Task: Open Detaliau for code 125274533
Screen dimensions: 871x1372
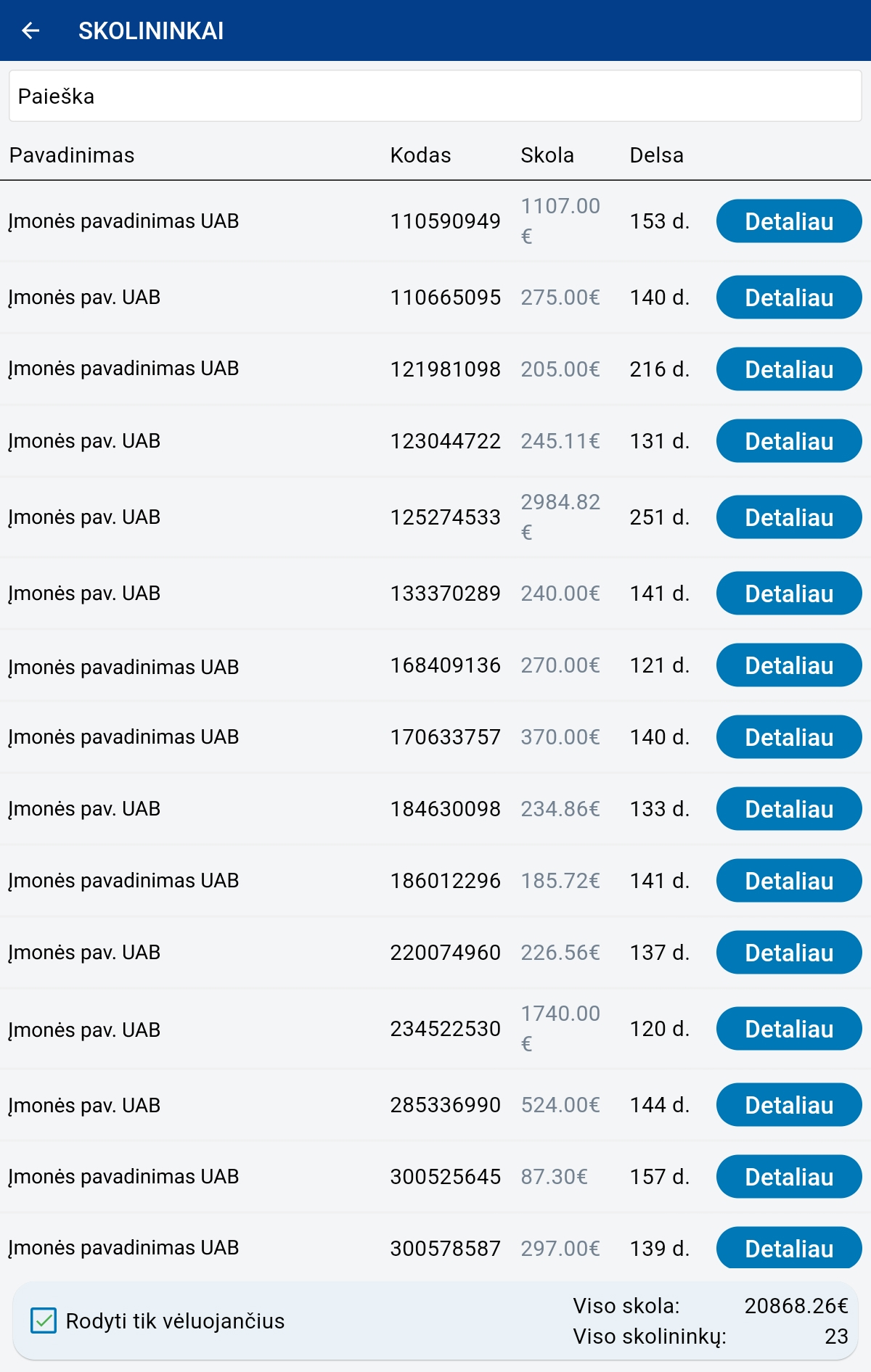Action: point(789,517)
